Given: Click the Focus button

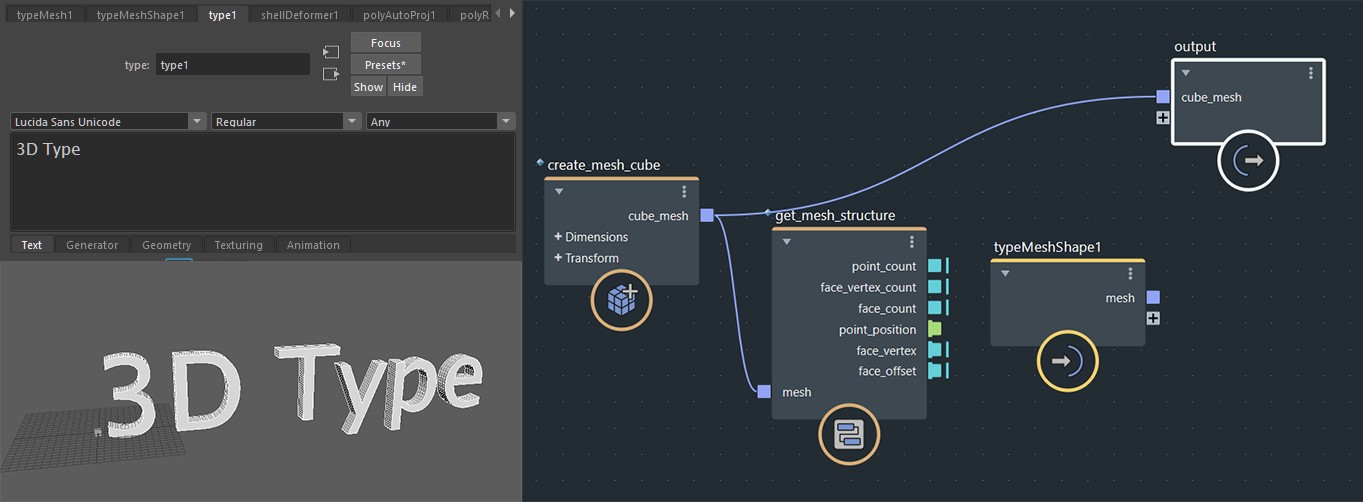Looking at the screenshot, I should pyautogui.click(x=386, y=43).
